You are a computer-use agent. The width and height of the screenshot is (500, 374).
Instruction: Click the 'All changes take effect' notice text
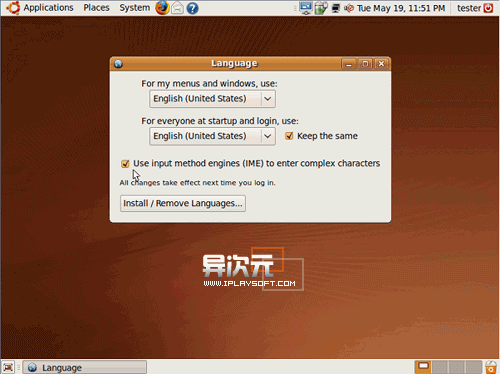pyautogui.click(x=197, y=183)
